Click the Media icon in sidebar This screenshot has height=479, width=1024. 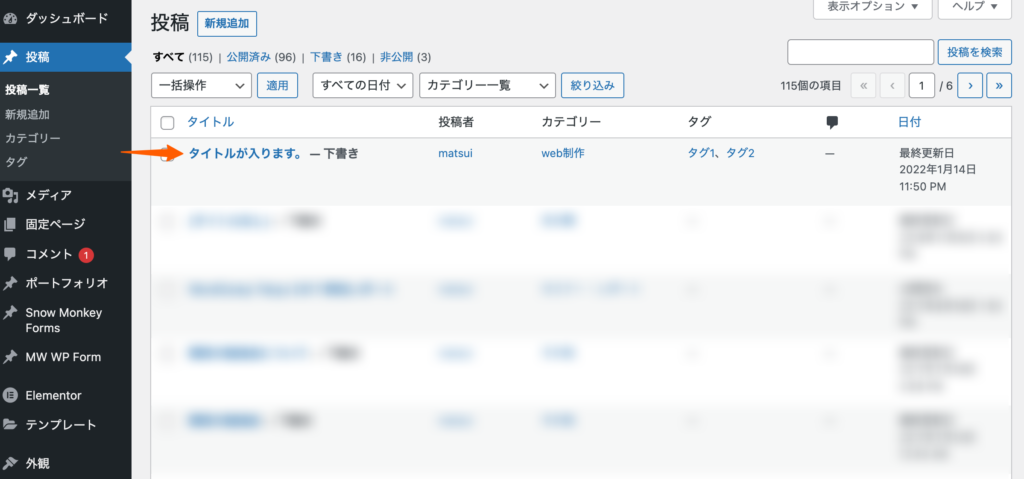[x=11, y=195]
